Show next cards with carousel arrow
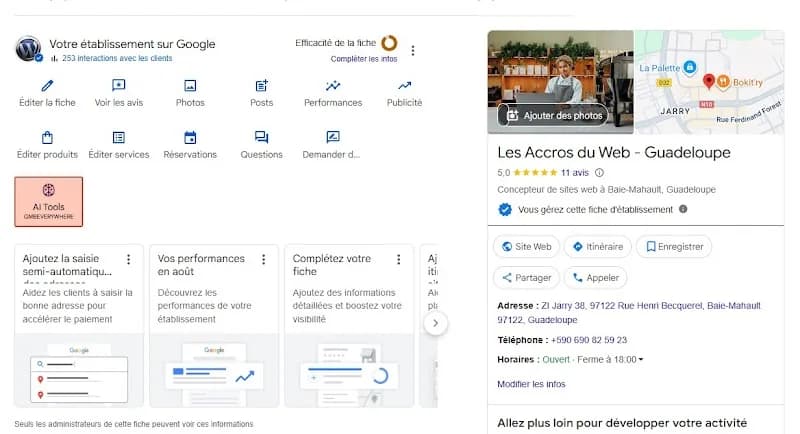 pos(435,323)
